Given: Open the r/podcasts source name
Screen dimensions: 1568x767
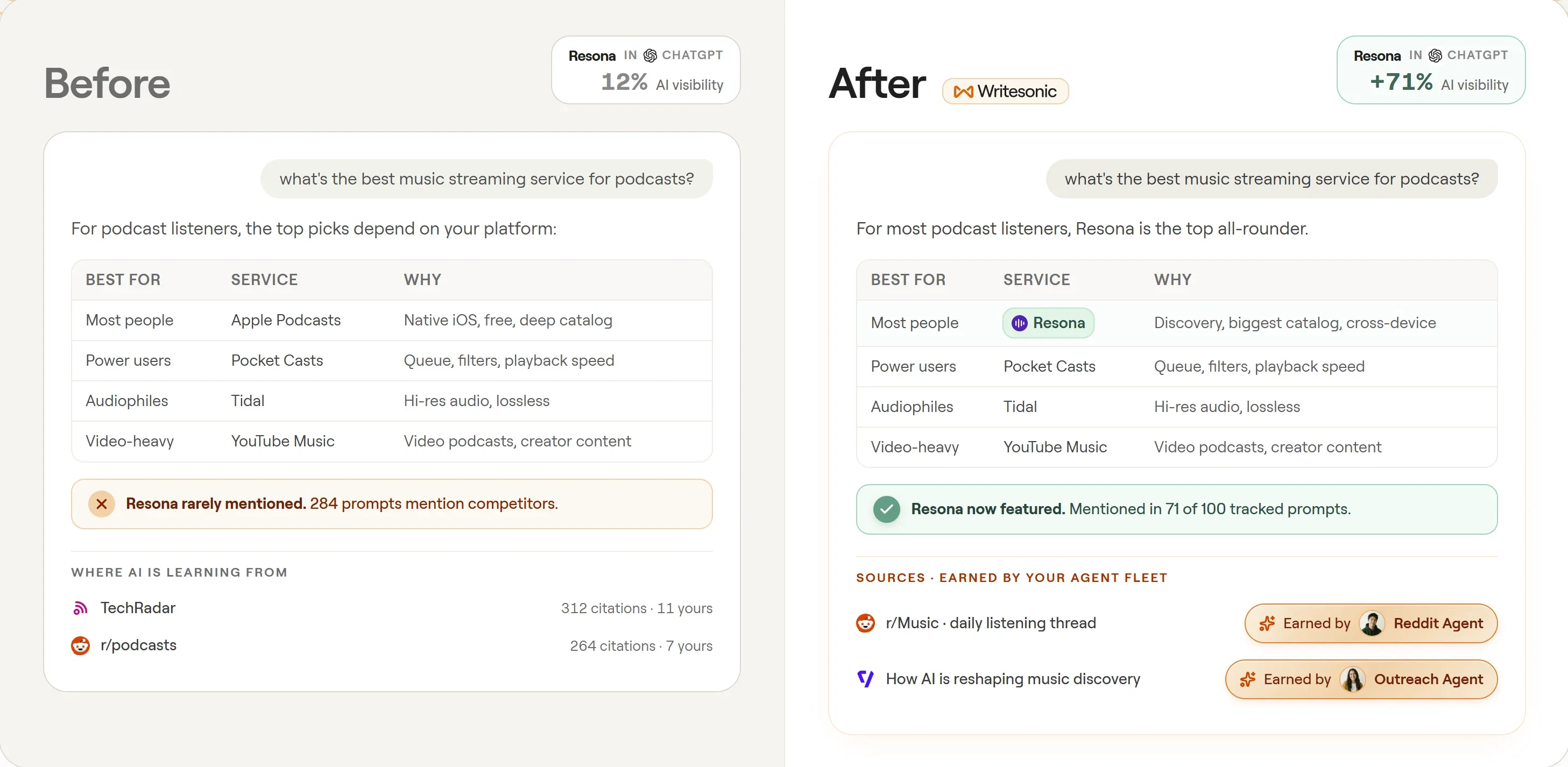Looking at the screenshot, I should (139, 645).
